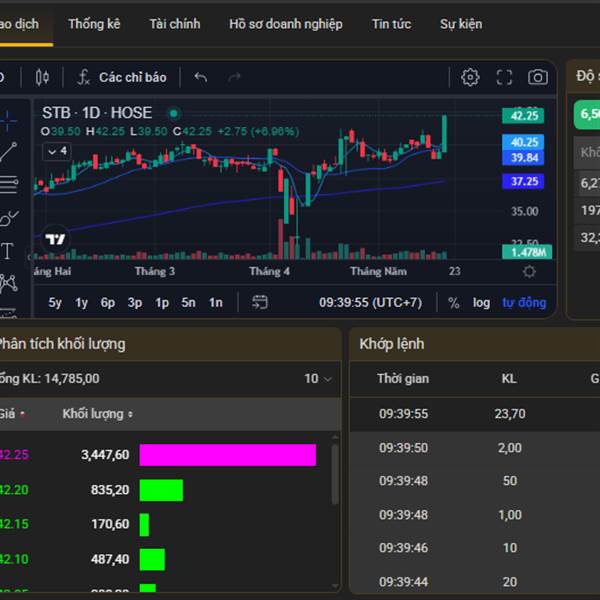This screenshot has width=600, height=600.
Task: Open go-to-date calendar icon
Action: [x=260, y=302]
